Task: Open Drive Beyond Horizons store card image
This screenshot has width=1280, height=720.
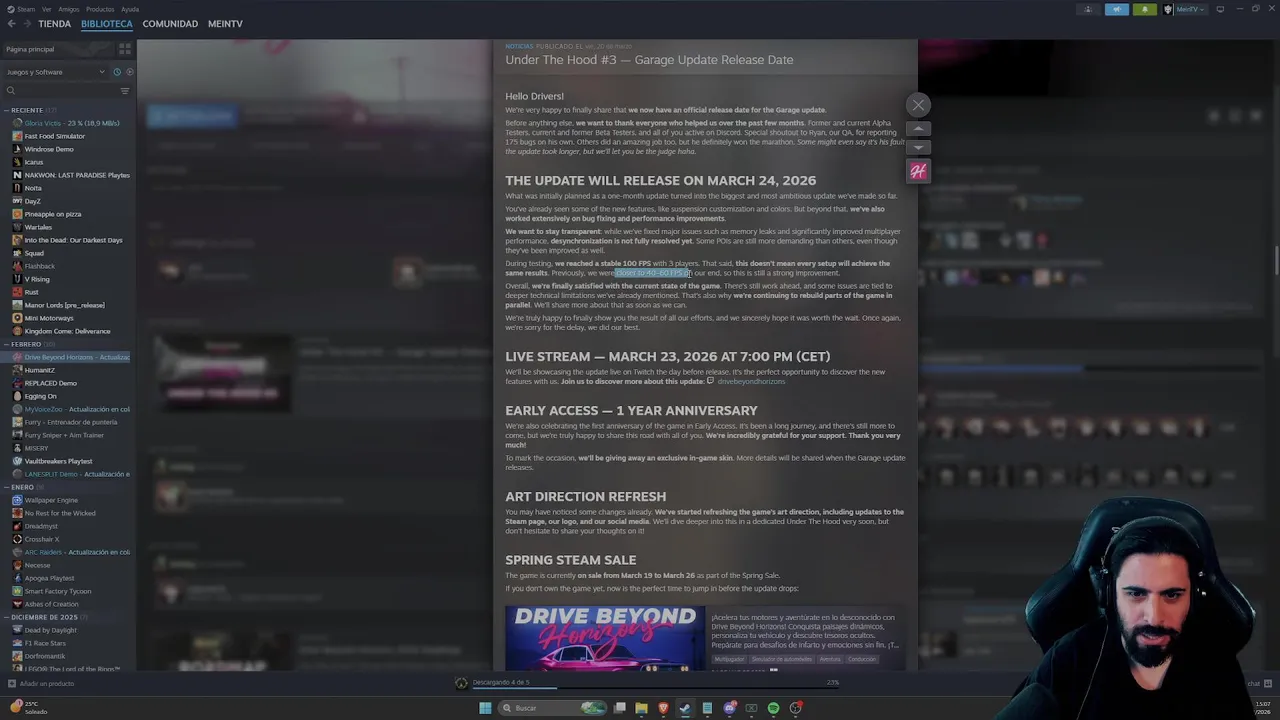Action: tap(605, 638)
